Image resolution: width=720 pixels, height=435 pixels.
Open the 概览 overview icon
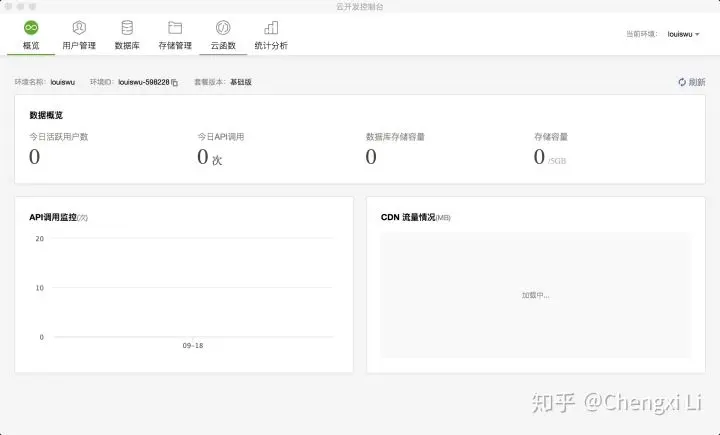click(x=31, y=28)
